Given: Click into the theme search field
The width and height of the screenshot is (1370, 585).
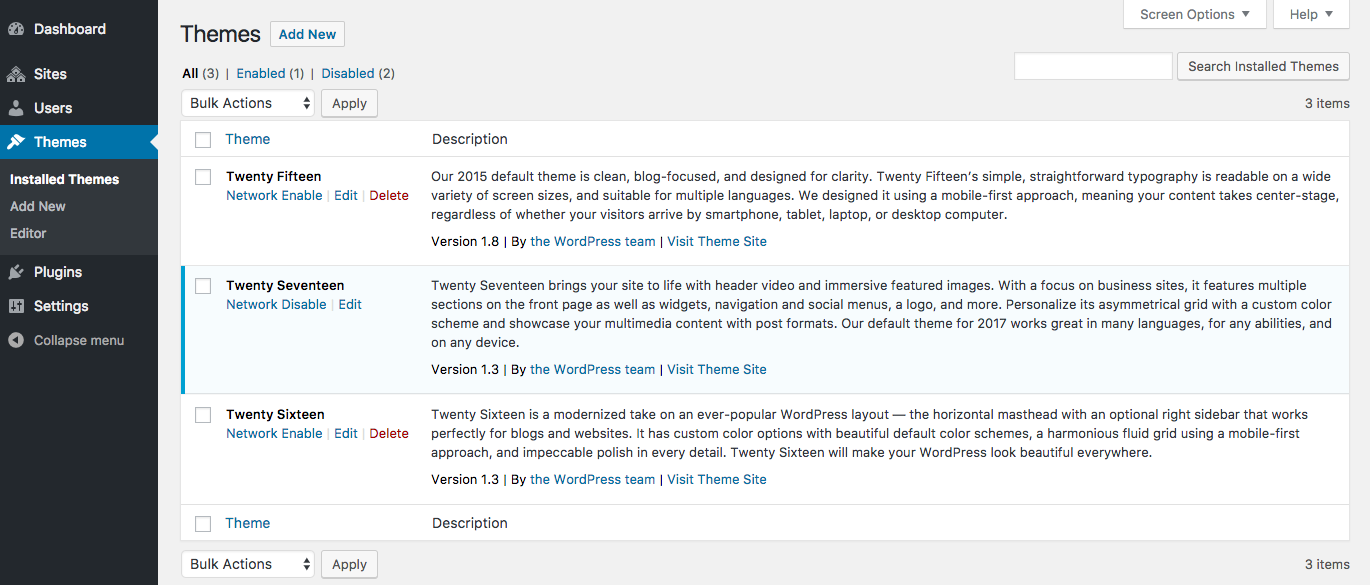Looking at the screenshot, I should 1093,66.
